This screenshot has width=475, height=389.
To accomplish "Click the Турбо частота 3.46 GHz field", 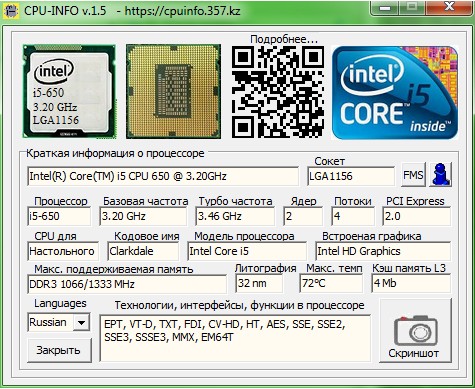I will (235, 216).
